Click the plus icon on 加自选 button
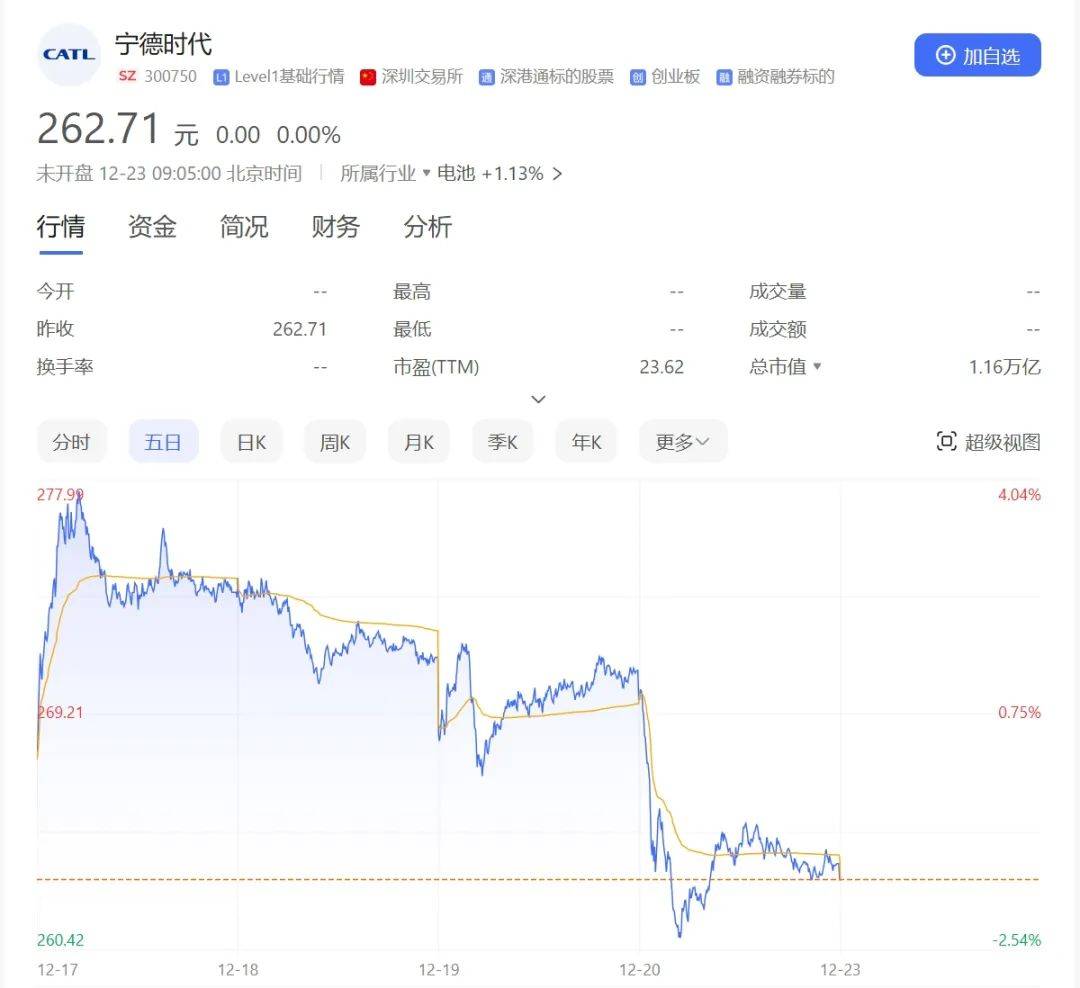This screenshot has height=988, width=1080. coord(945,56)
